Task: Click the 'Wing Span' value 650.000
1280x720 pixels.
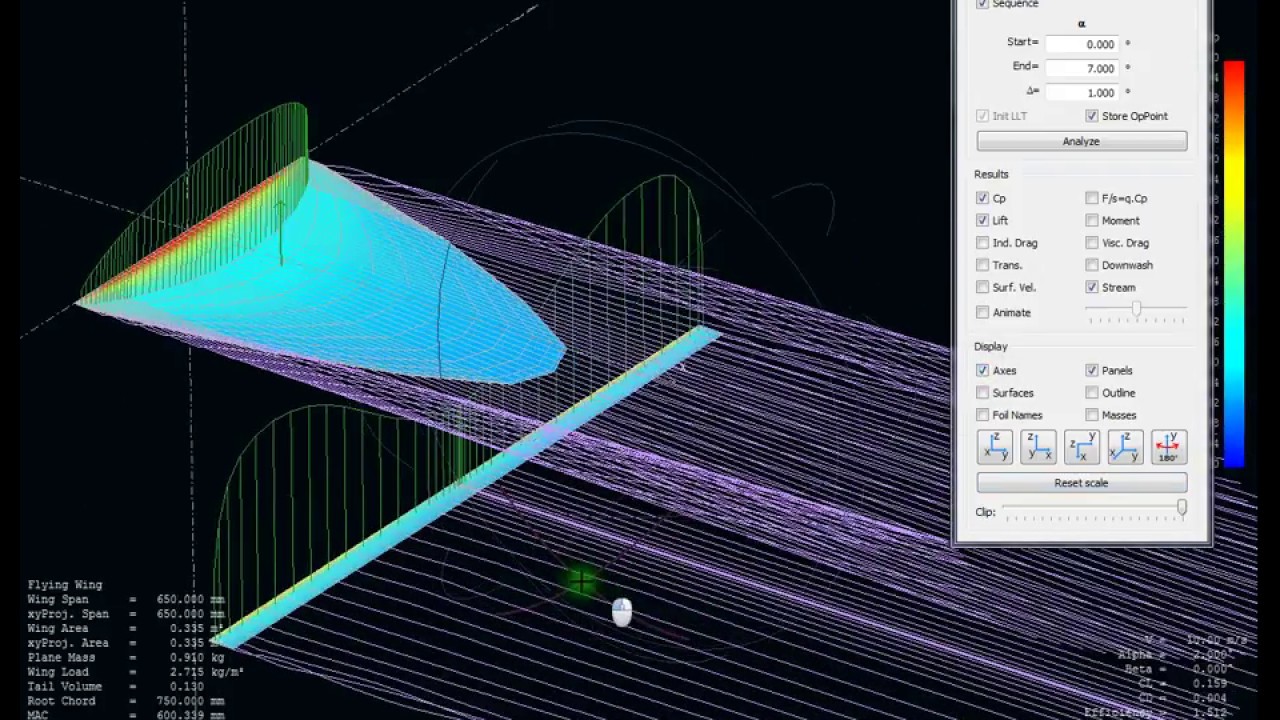Action: point(180,599)
